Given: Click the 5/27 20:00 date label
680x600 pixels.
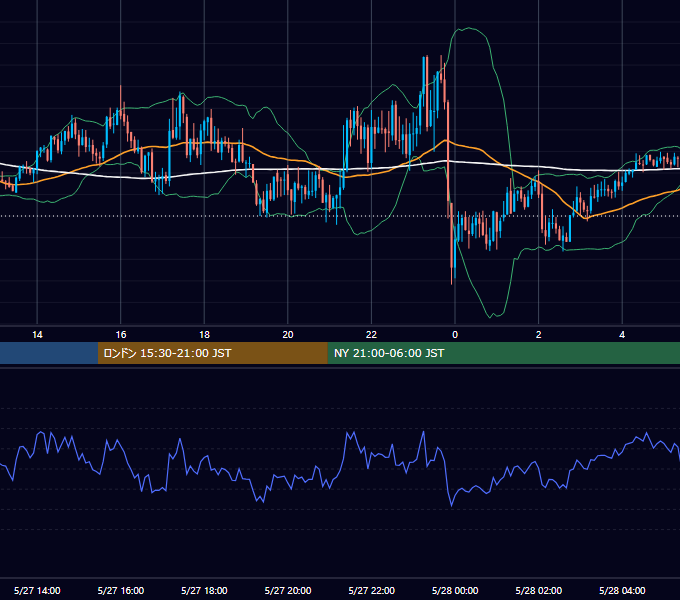Looking at the screenshot, I should click(x=288, y=590).
